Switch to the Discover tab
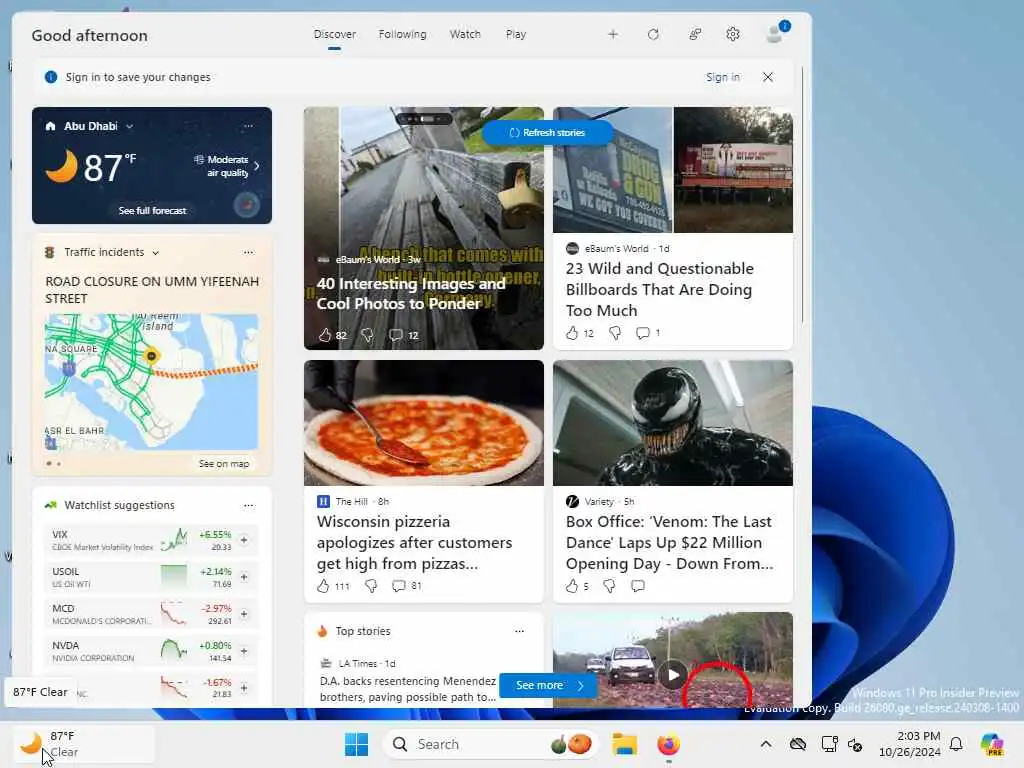Image resolution: width=1024 pixels, height=768 pixels. tap(334, 34)
